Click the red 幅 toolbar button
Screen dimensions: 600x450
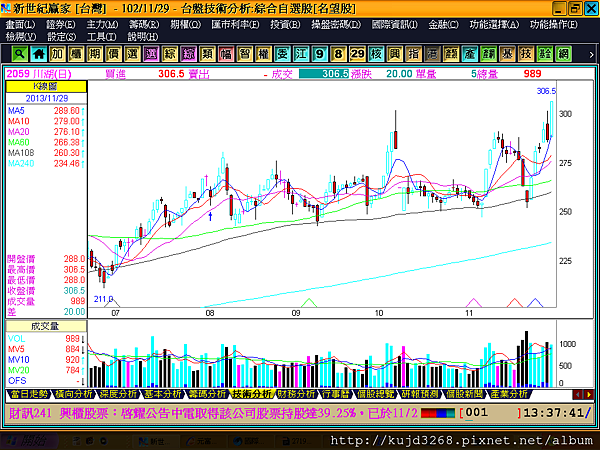click(226, 54)
